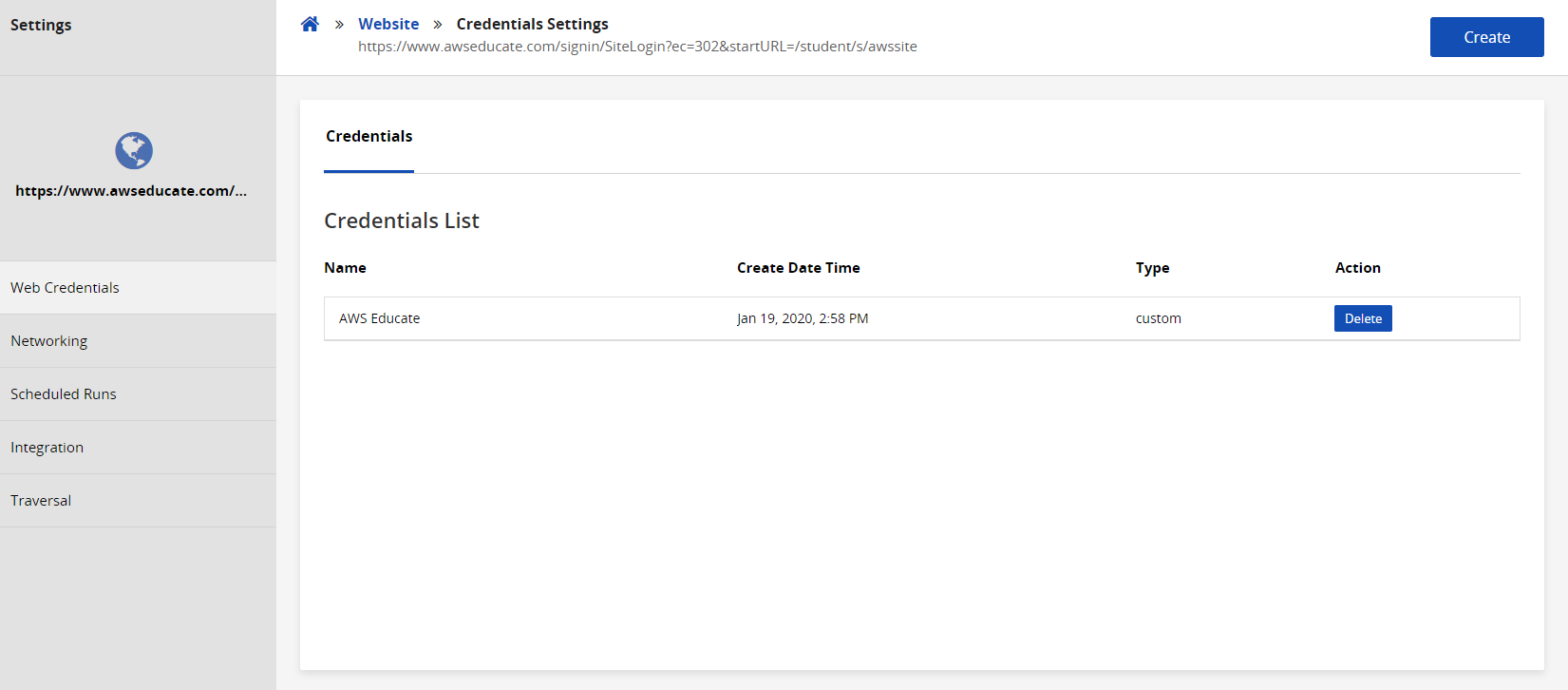Click the Name column header

click(x=345, y=268)
